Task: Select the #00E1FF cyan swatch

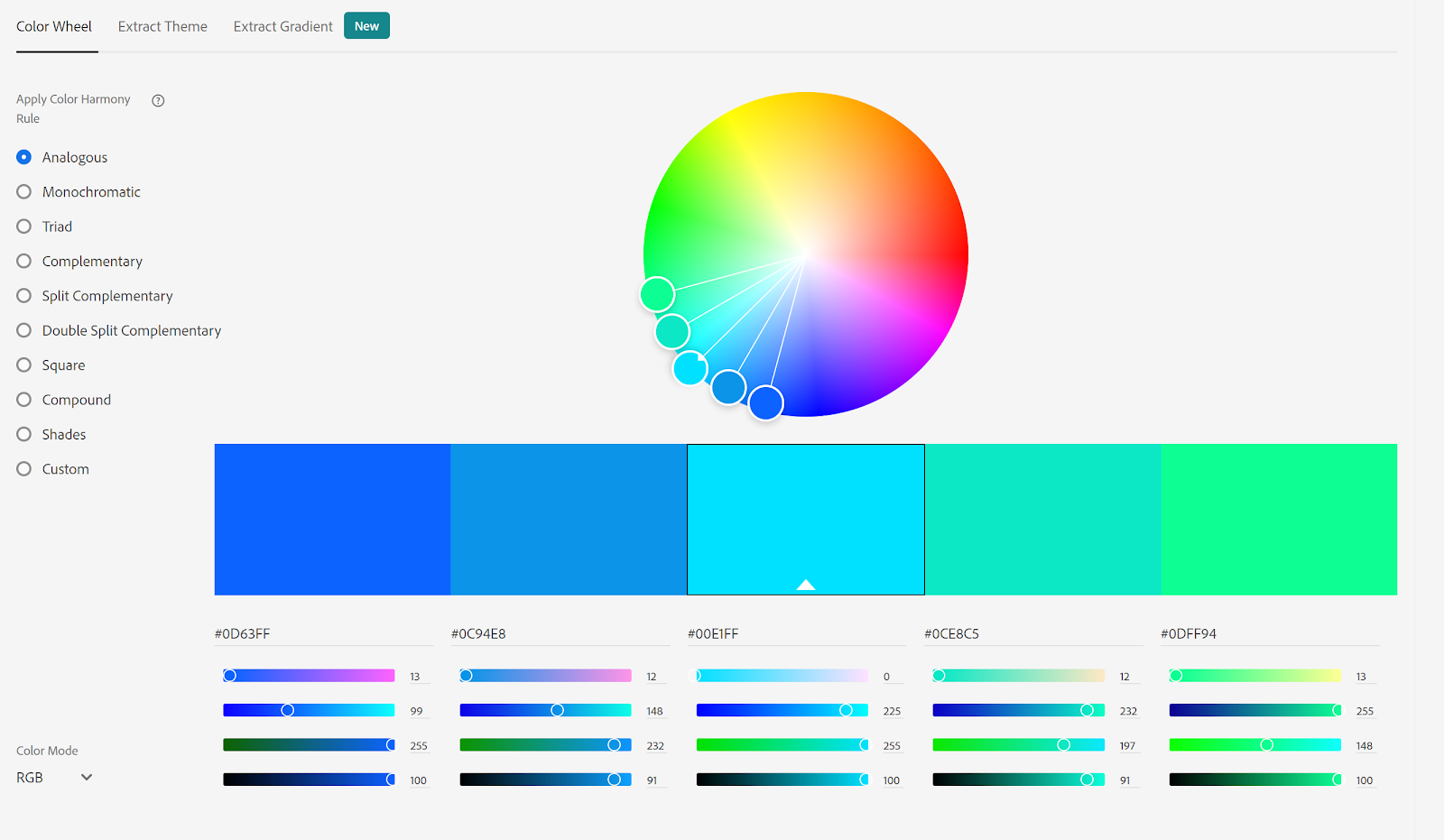Action: point(806,519)
